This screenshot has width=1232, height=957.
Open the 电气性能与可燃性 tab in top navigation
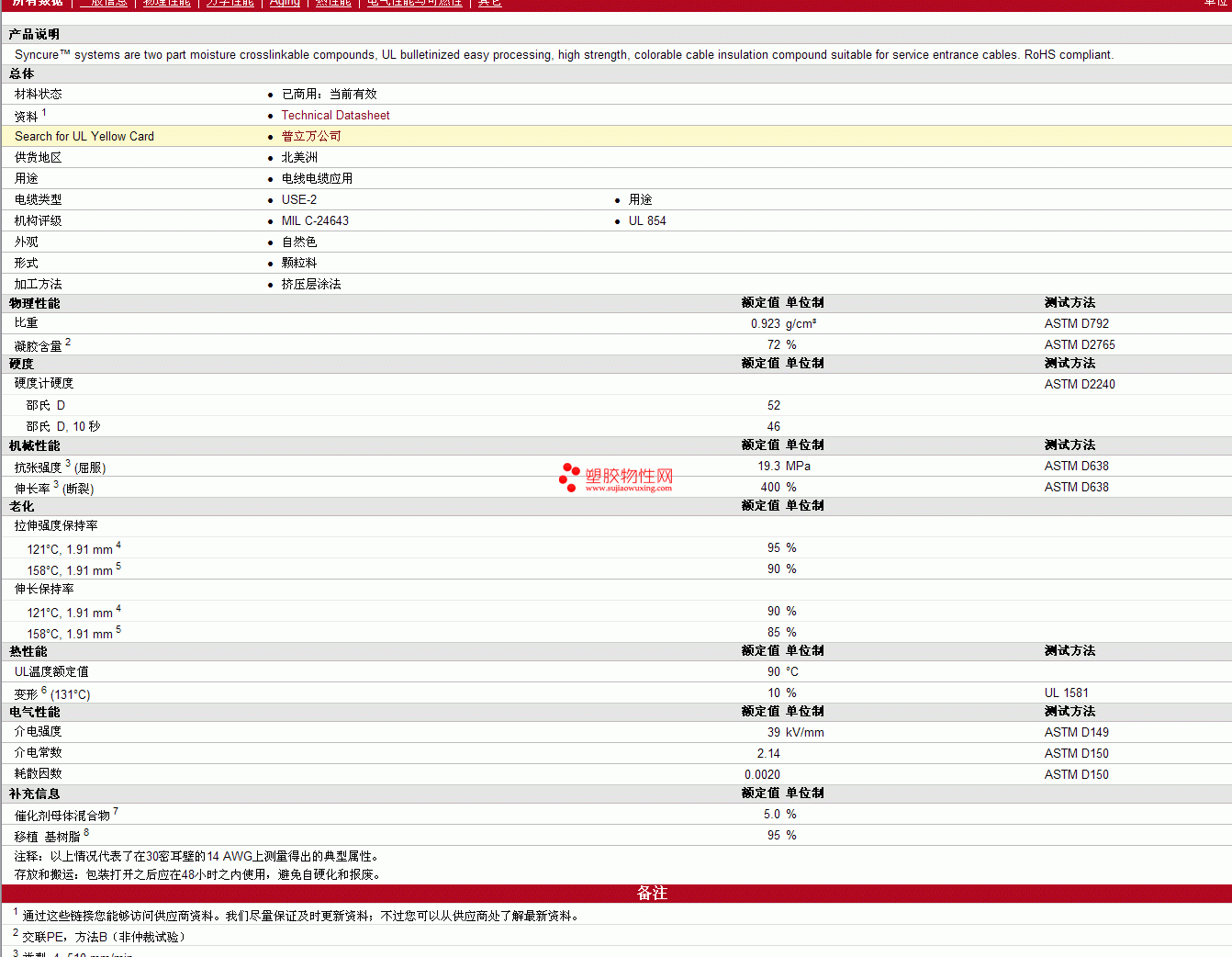(415, 3)
